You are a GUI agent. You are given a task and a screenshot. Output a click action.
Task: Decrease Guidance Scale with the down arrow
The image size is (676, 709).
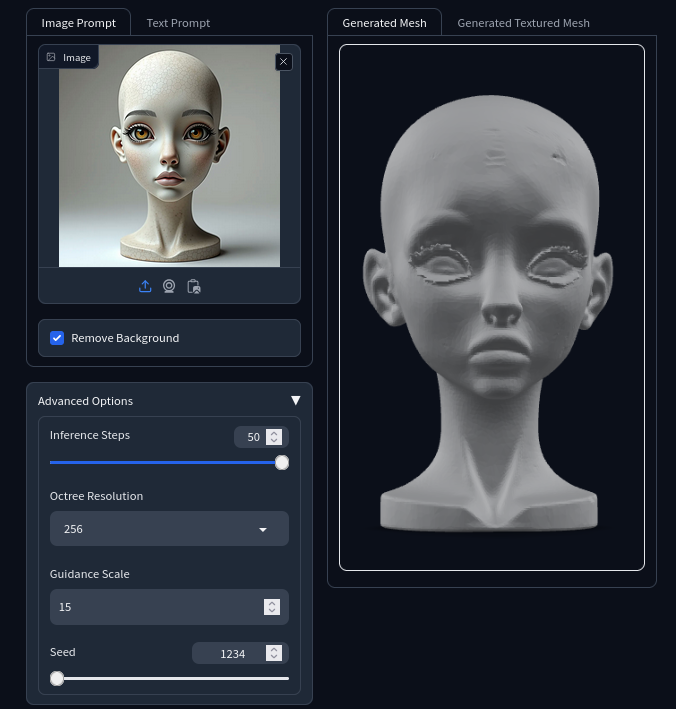tap(272, 610)
